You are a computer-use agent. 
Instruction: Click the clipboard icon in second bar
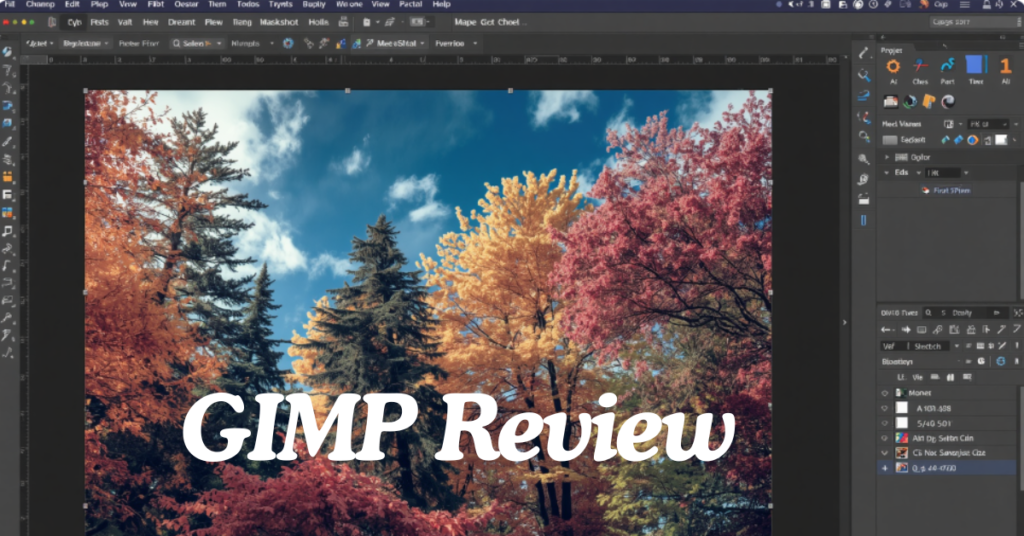point(366,22)
